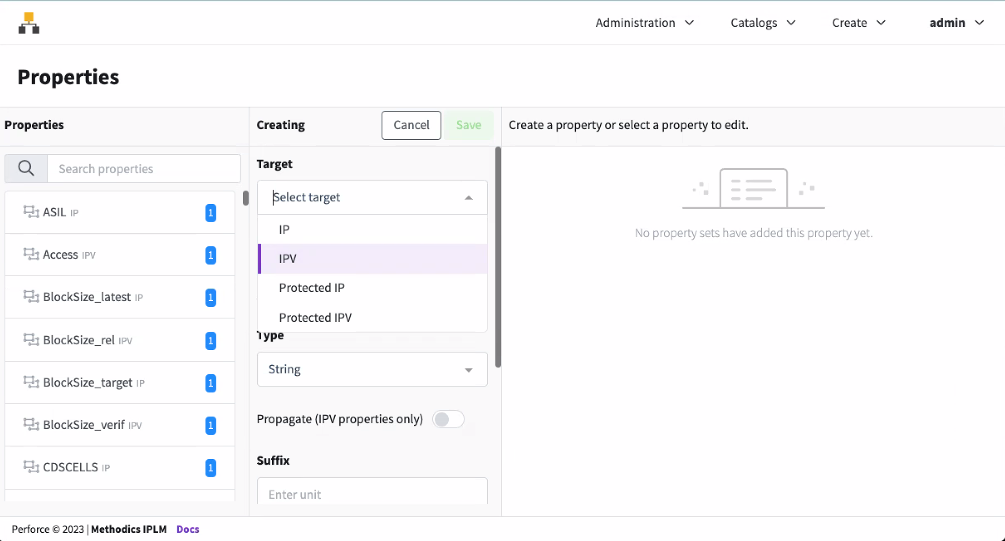Expand the admin user menu
This screenshot has height=541, width=1005.
(957, 23)
